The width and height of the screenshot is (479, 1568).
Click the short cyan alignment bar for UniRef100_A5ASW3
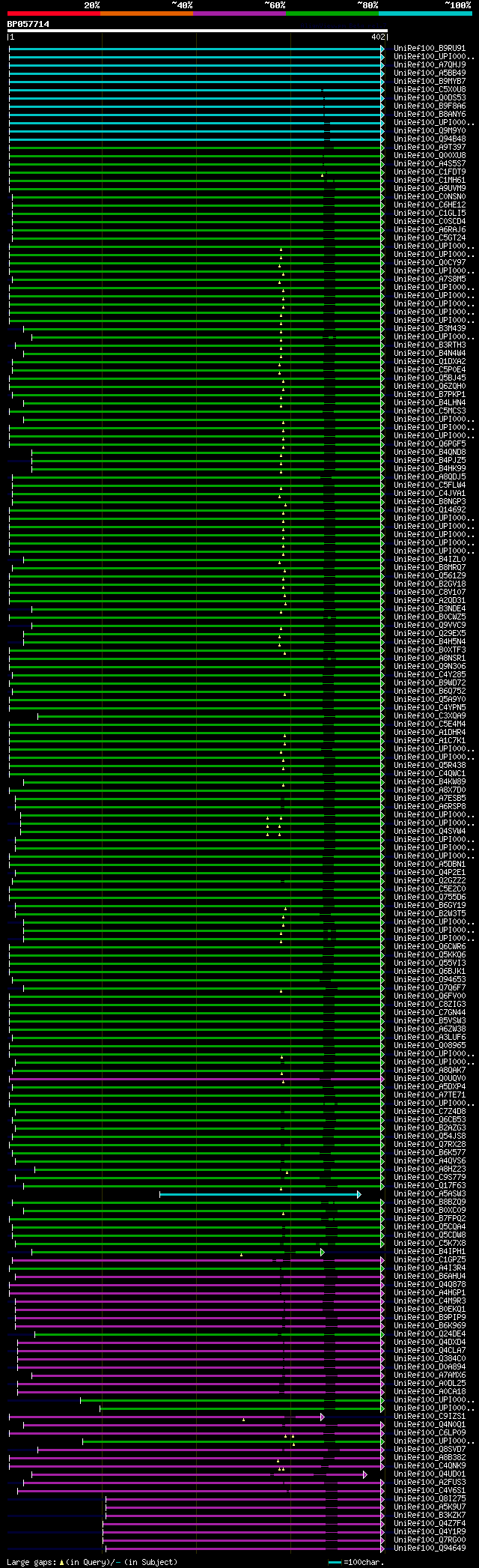point(260,1194)
